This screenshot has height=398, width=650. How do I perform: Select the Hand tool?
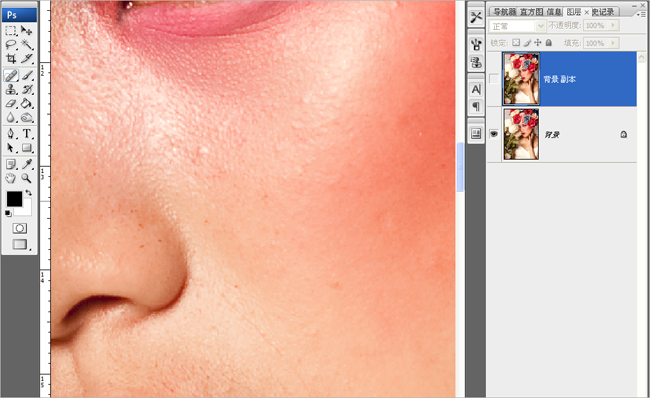tap(11, 178)
